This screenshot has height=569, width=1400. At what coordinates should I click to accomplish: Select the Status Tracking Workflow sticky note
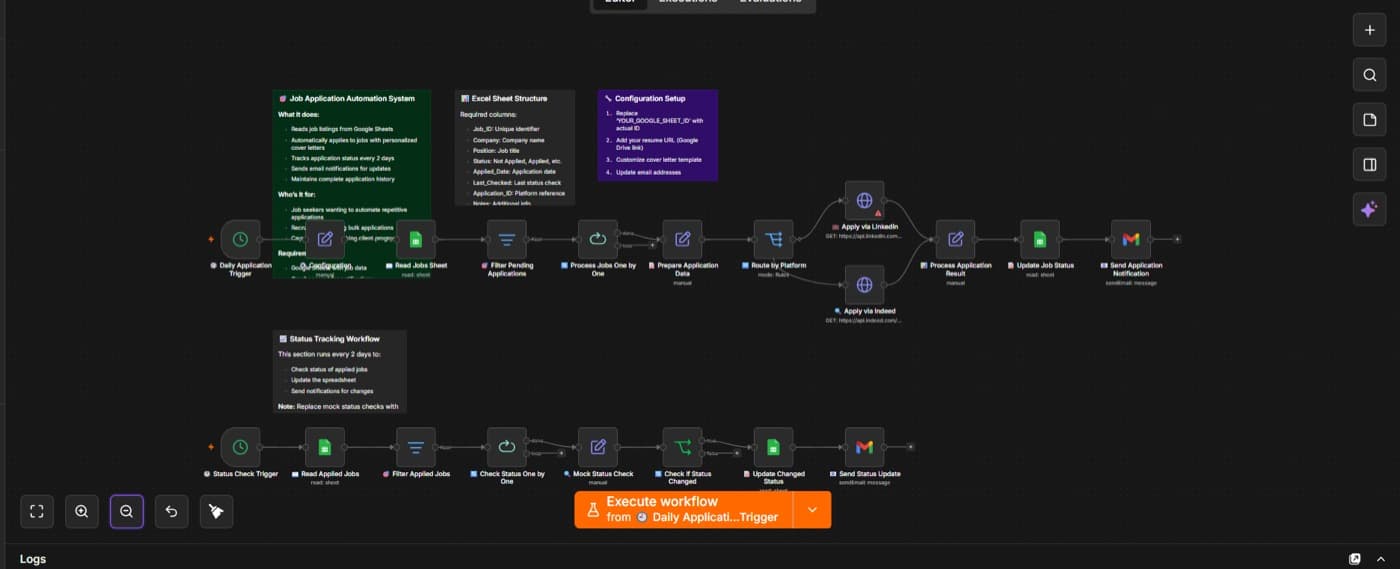(340, 371)
